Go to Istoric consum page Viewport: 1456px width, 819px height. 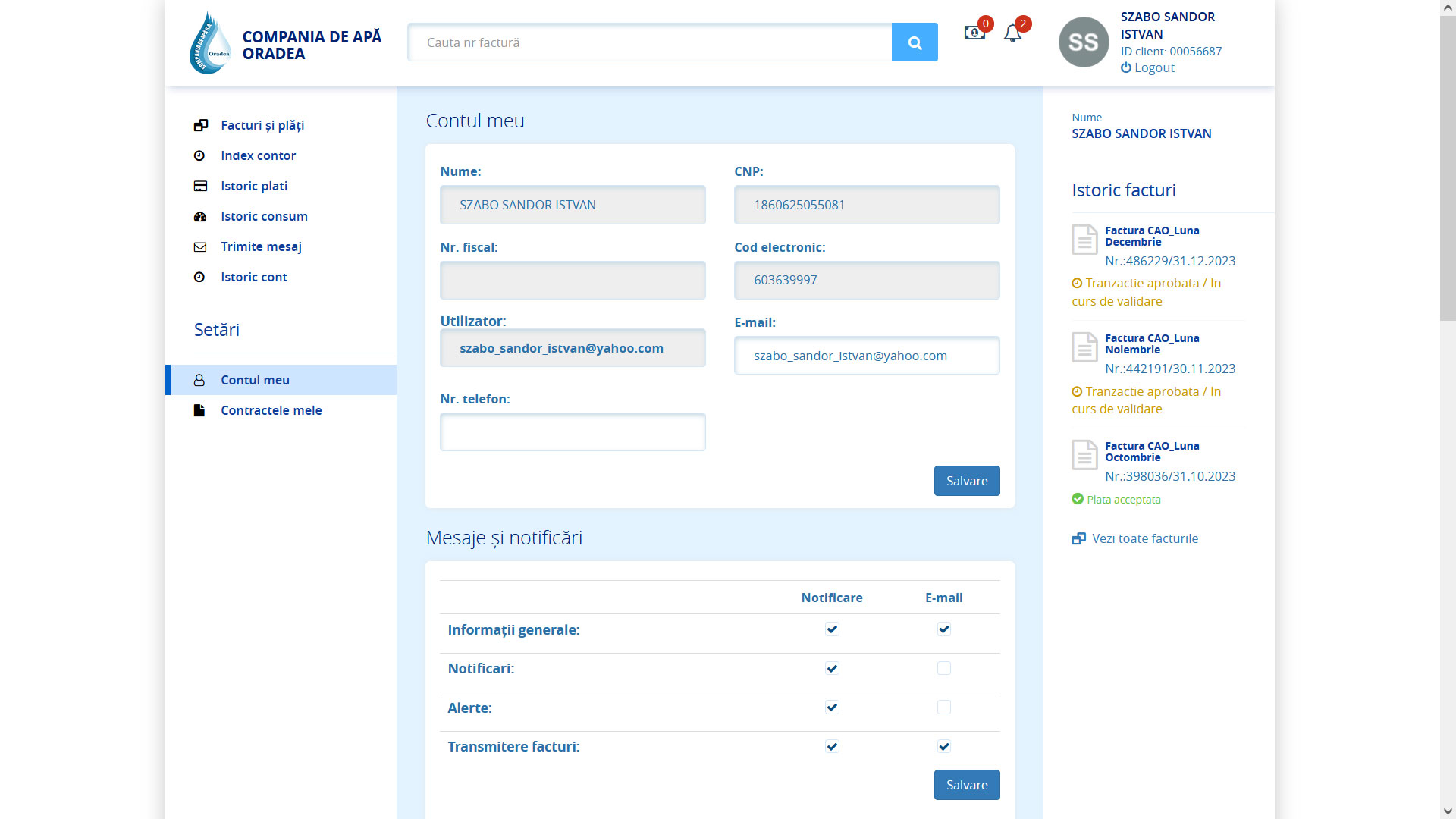(x=264, y=216)
